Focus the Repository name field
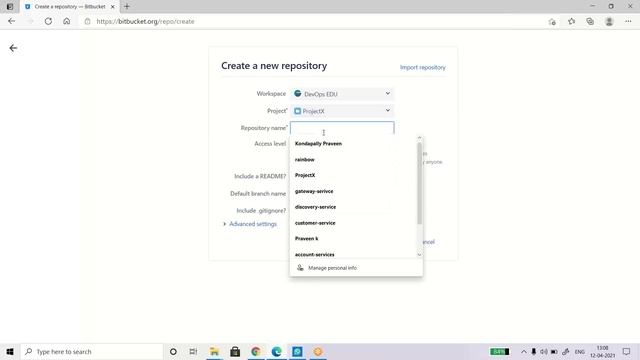 pyautogui.click(x=342, y=128)
